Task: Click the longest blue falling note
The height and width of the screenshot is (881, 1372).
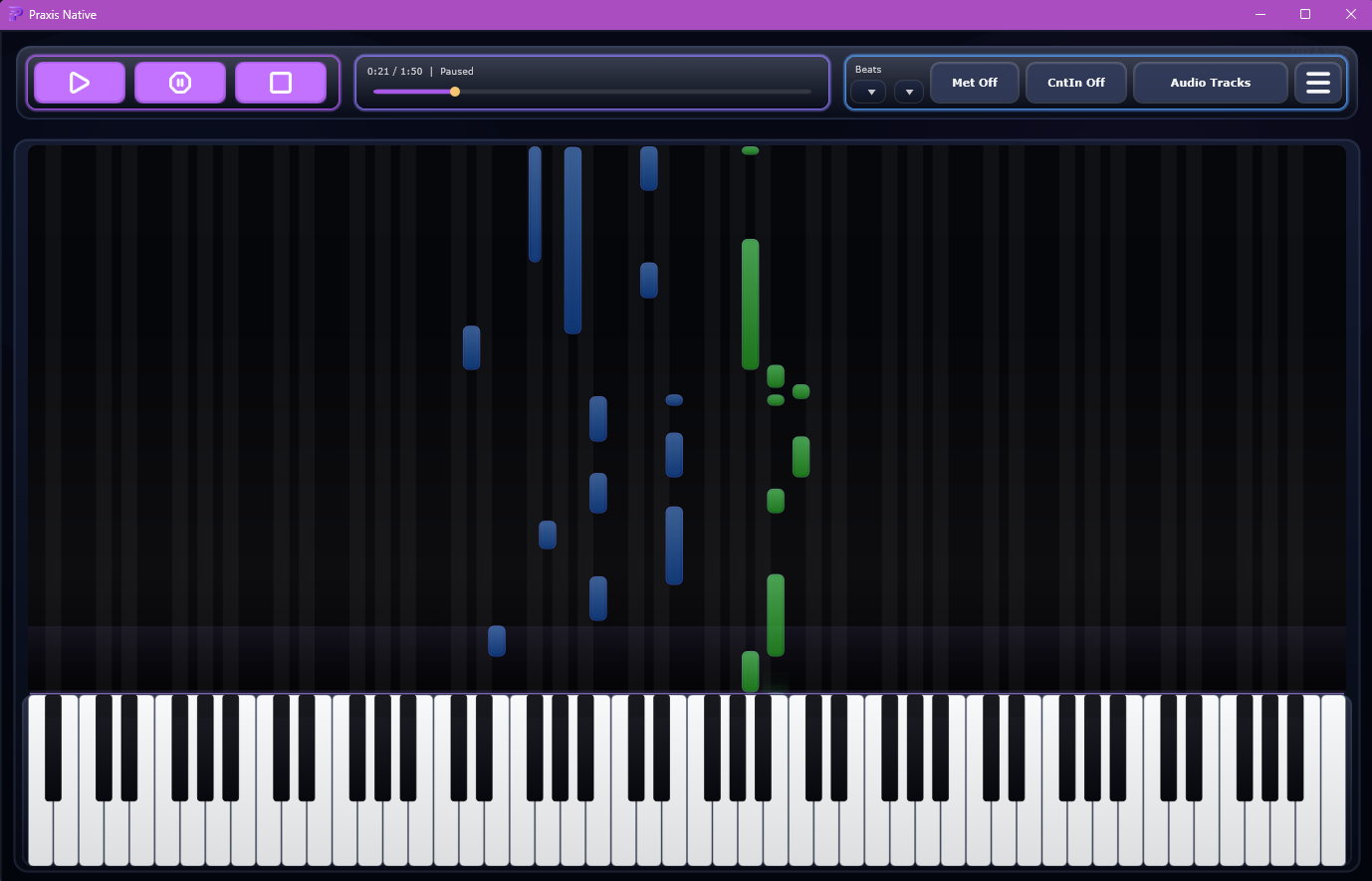Action: 572,240
